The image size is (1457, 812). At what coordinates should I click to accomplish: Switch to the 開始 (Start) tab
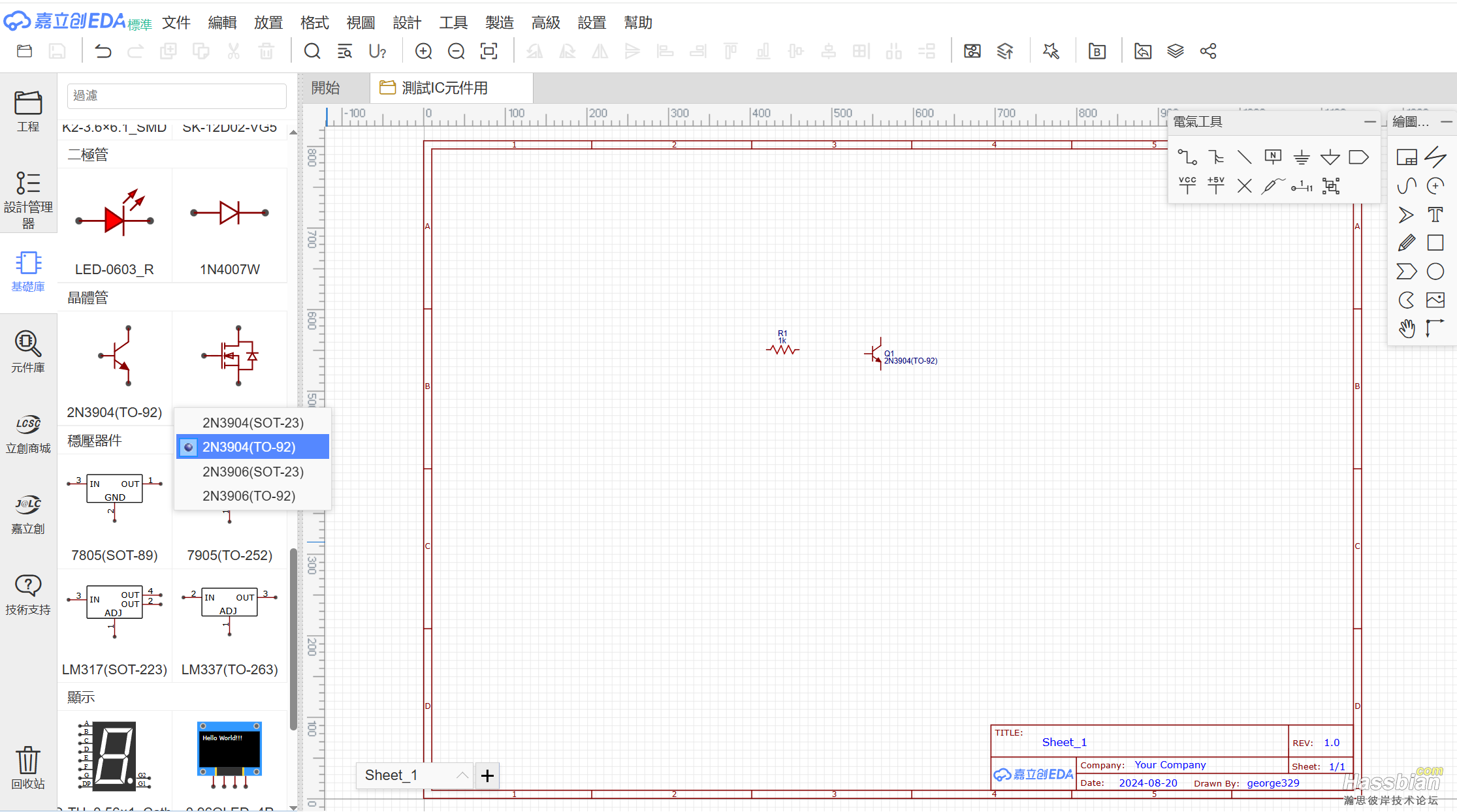[x=326, y=88]
